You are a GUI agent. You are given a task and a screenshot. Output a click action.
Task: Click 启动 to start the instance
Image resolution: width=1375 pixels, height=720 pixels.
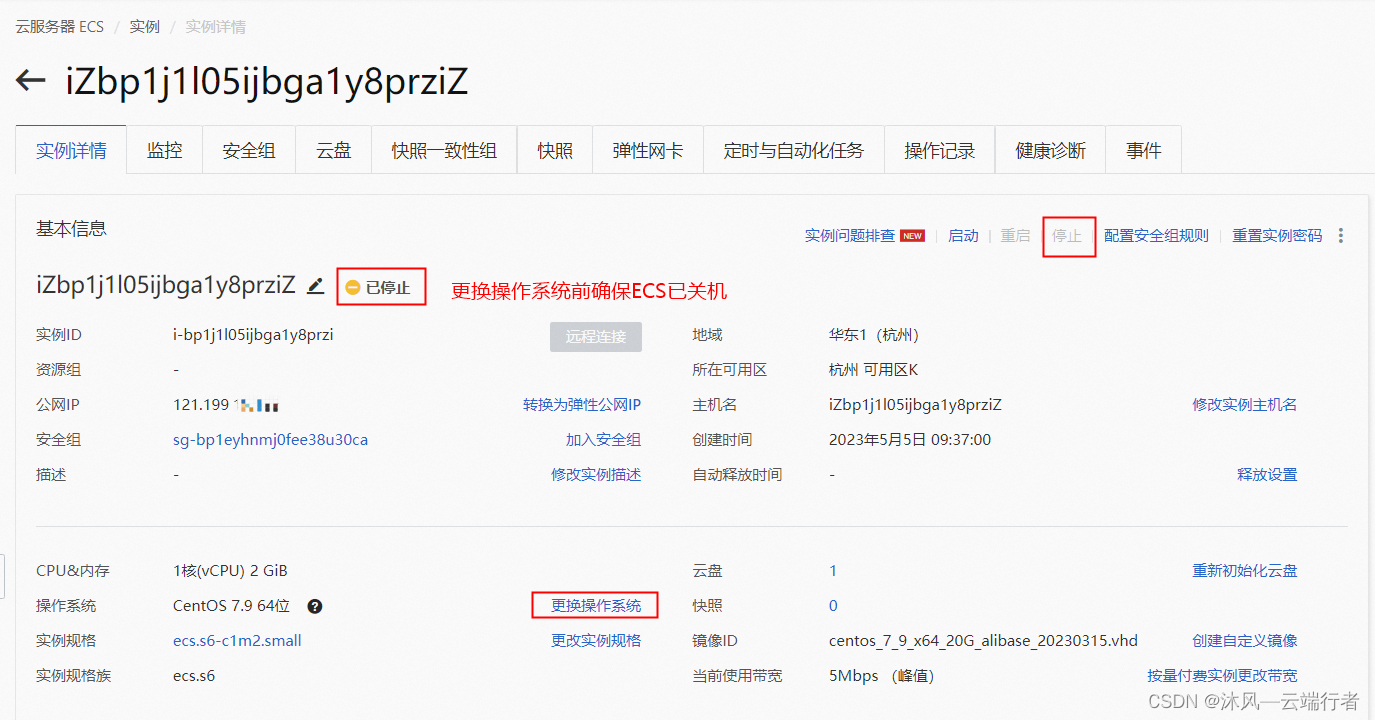tap(963, 236)
